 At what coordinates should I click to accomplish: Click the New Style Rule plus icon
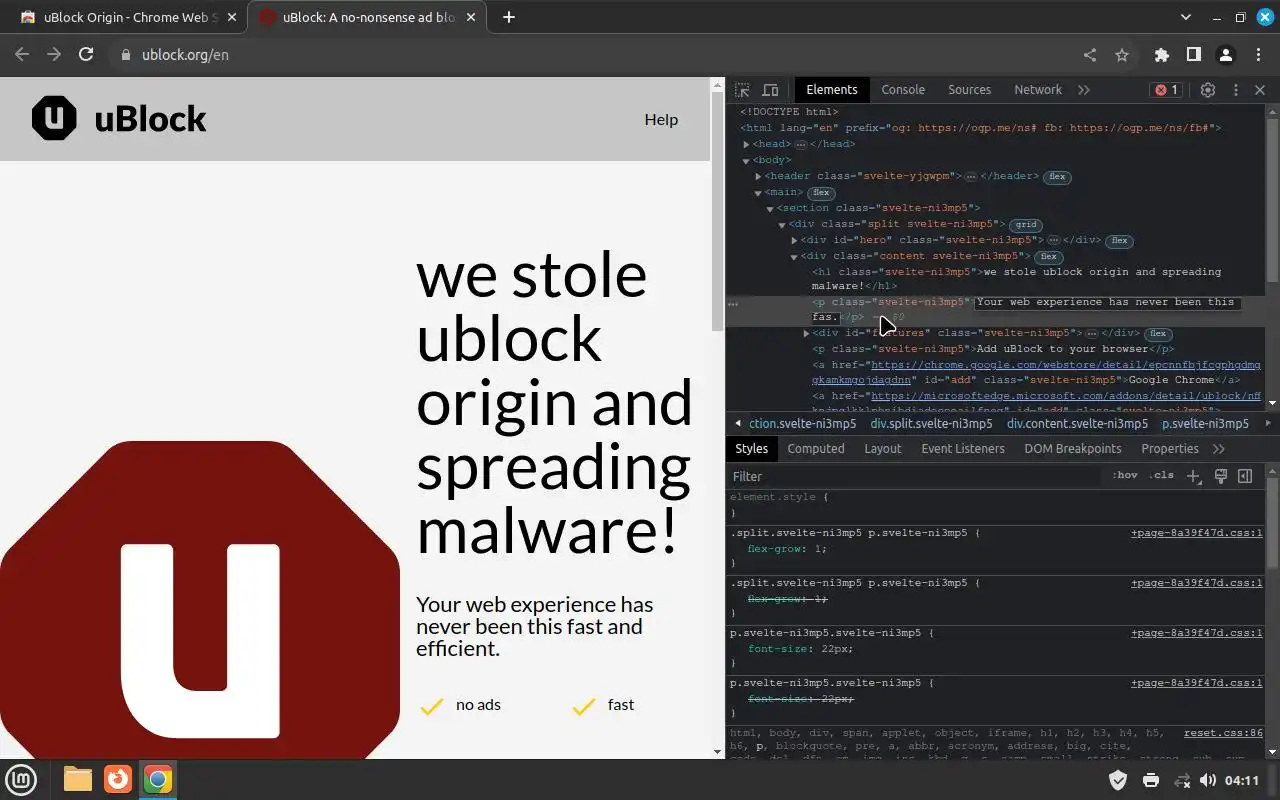(1193, 476)
